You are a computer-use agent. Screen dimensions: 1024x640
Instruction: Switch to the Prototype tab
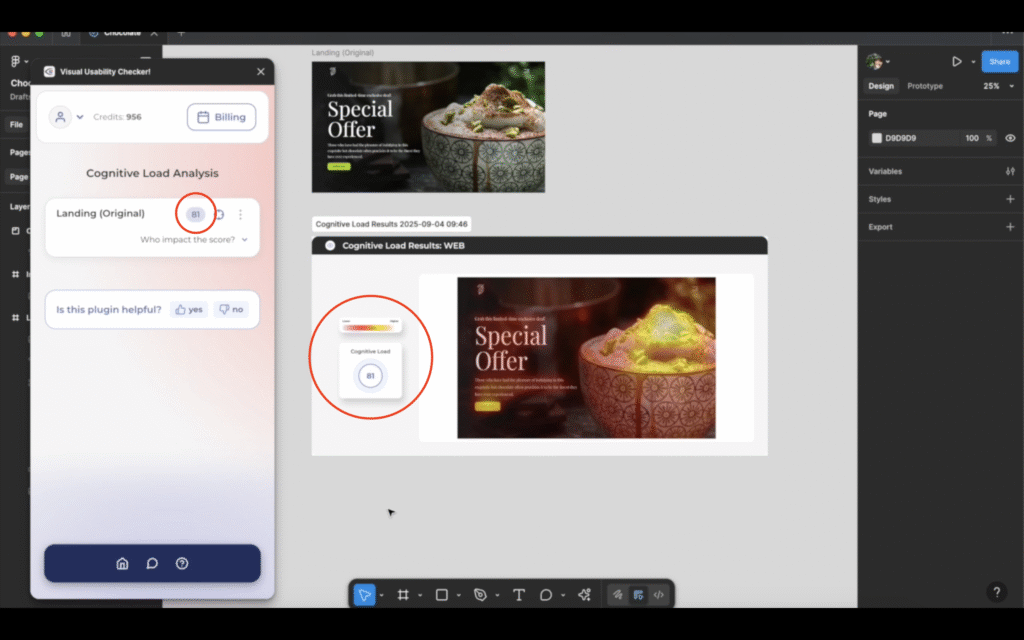pyautogui.click(x=924, y=86)
